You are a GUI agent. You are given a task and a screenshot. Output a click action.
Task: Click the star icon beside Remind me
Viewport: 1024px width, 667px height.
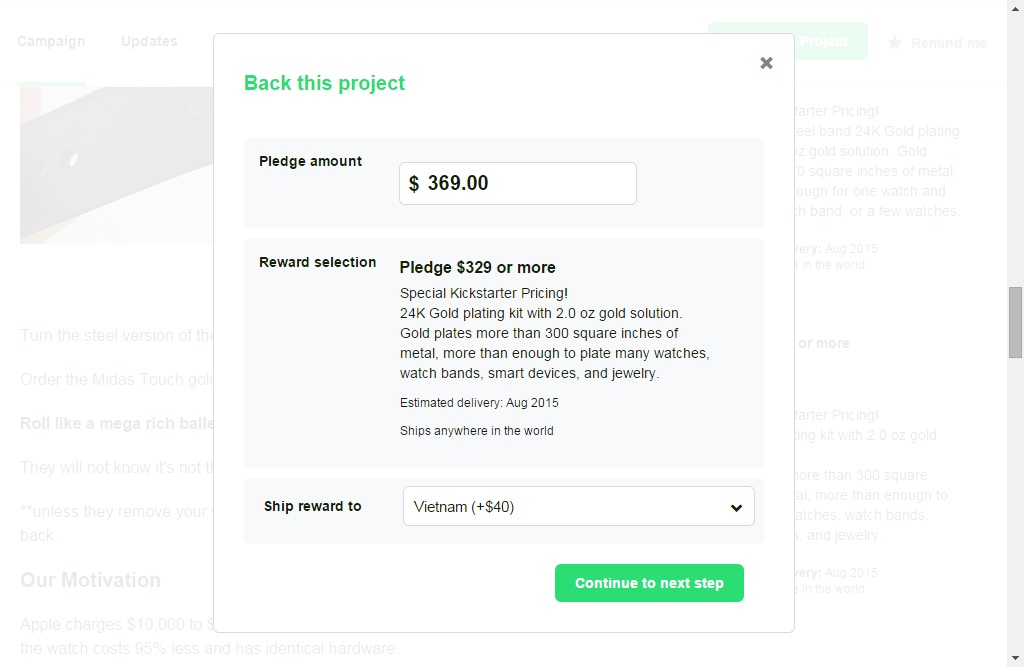coord(895,42)
